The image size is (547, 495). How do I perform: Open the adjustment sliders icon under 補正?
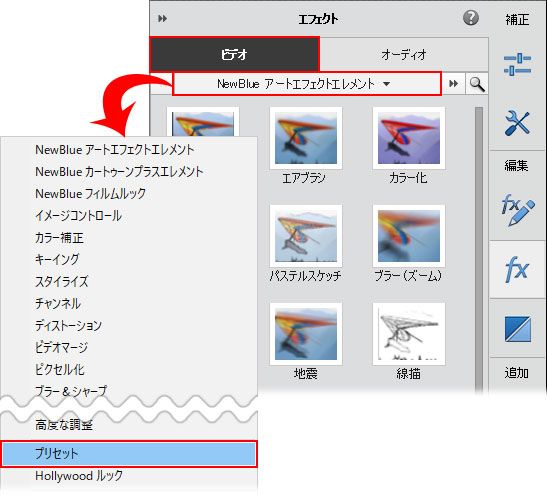pyautogui.click(x=517, y=64)
